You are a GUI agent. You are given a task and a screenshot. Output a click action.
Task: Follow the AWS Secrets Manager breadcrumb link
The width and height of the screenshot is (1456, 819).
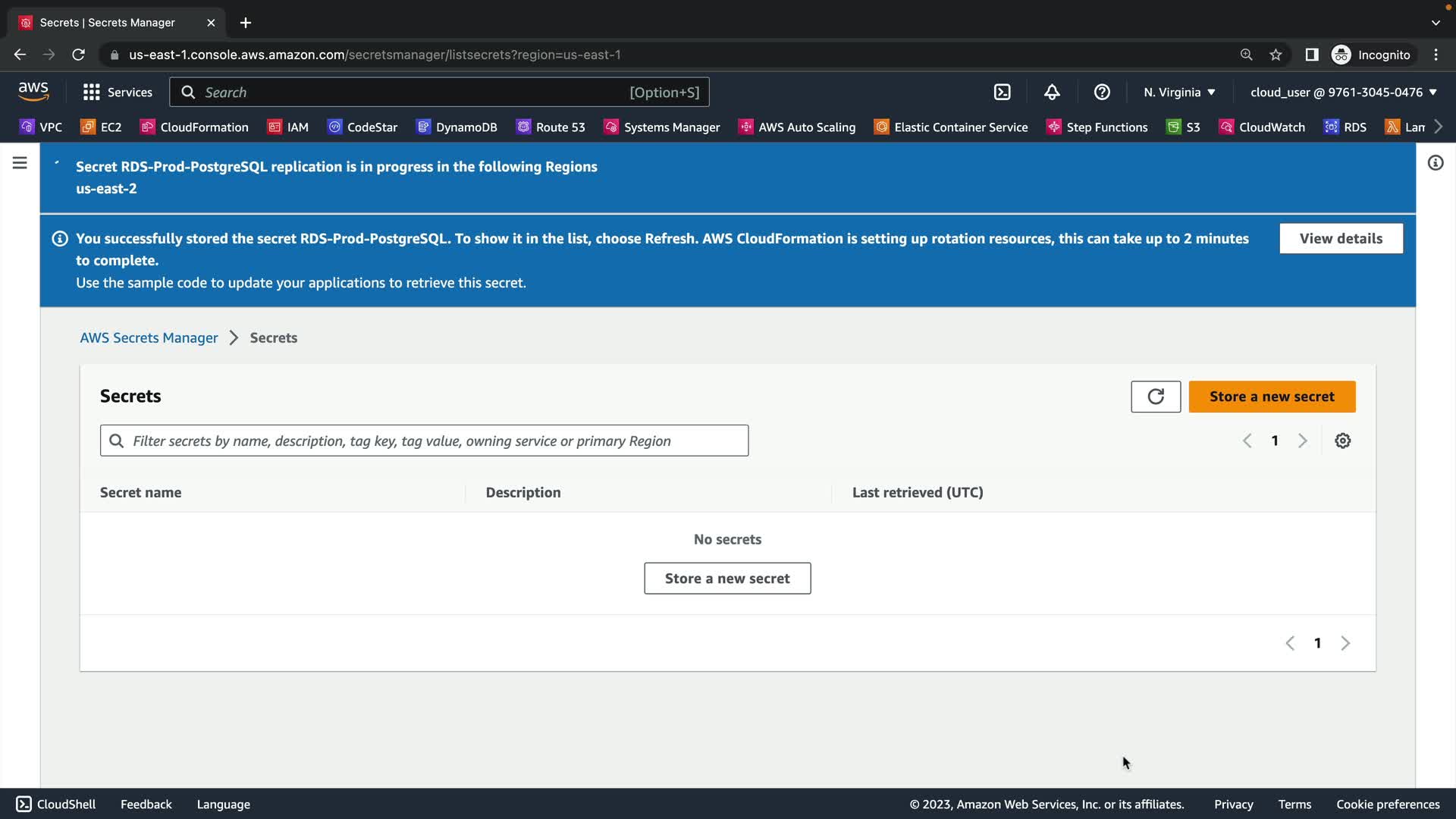[149, 337]
